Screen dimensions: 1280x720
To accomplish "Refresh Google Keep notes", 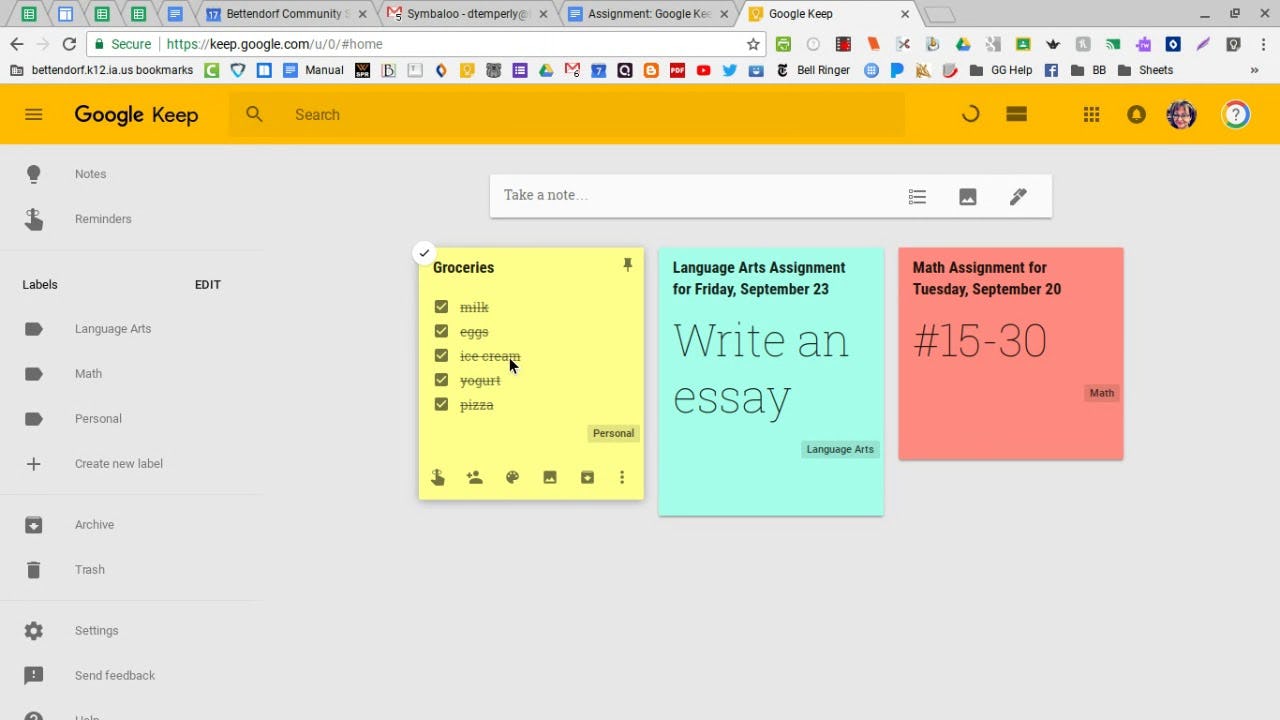I will pyautogui.click(x=969, y=114).
